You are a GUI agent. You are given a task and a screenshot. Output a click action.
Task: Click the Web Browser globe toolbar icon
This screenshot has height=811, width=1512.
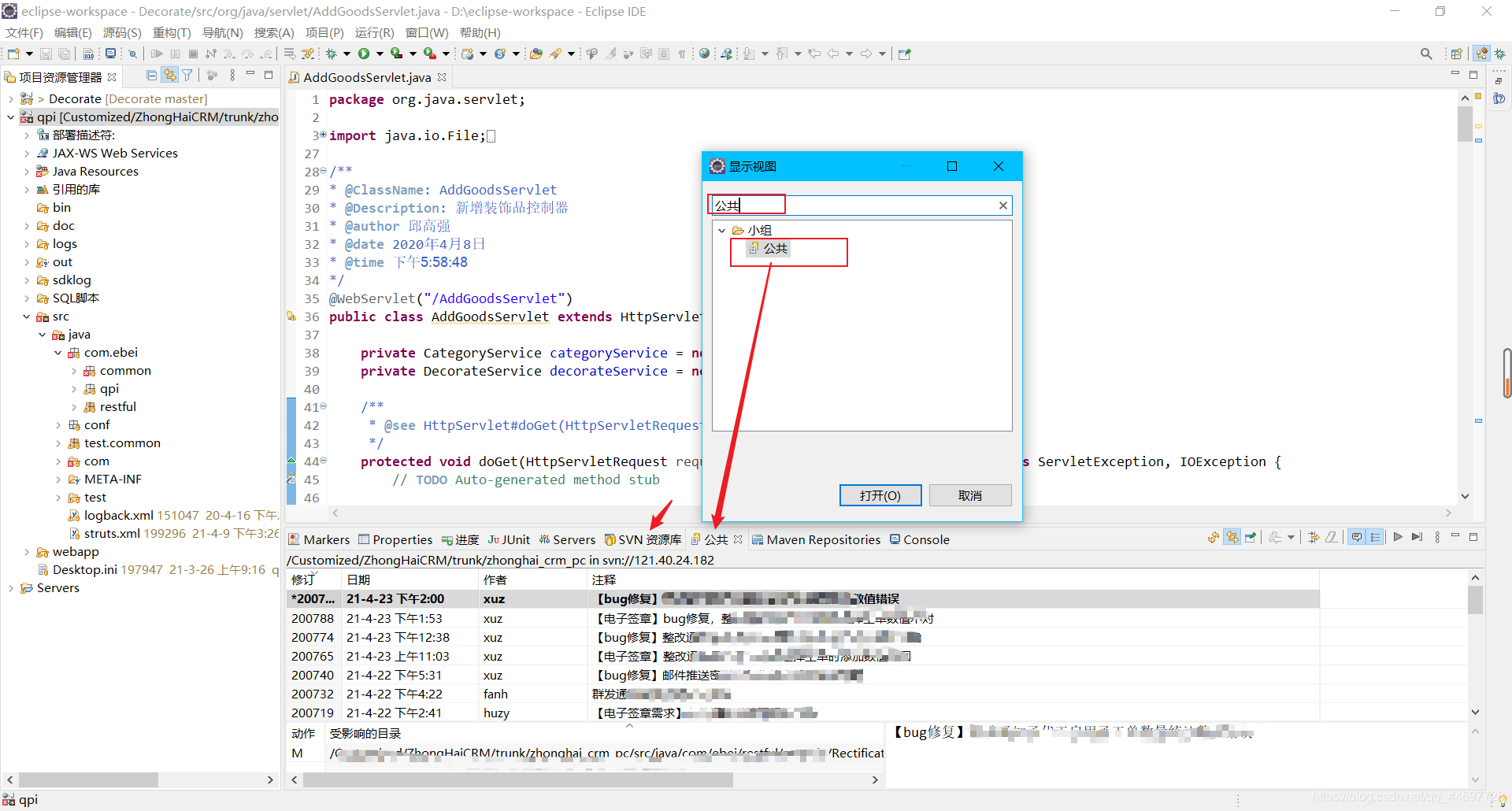[x=704, y=54]
